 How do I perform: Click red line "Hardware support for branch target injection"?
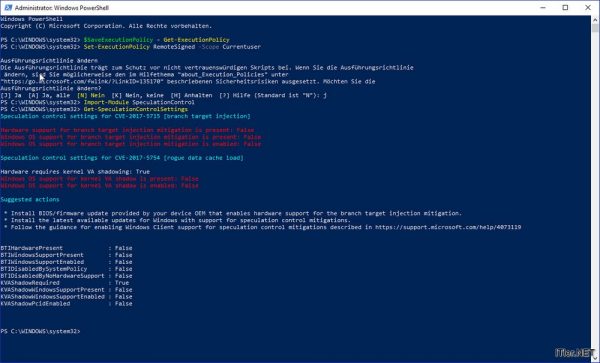(127, 130)
